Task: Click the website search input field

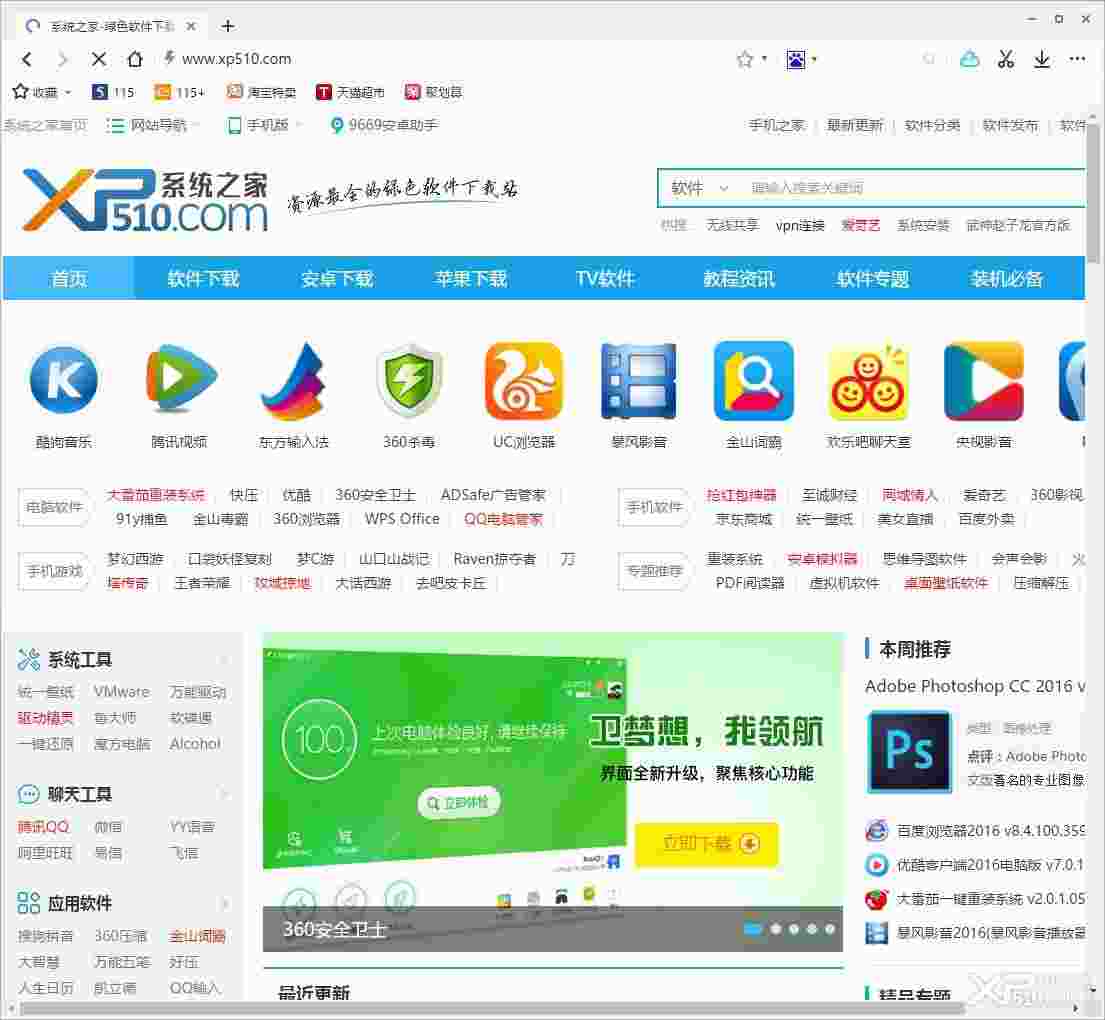Action: tap(915, 188)
